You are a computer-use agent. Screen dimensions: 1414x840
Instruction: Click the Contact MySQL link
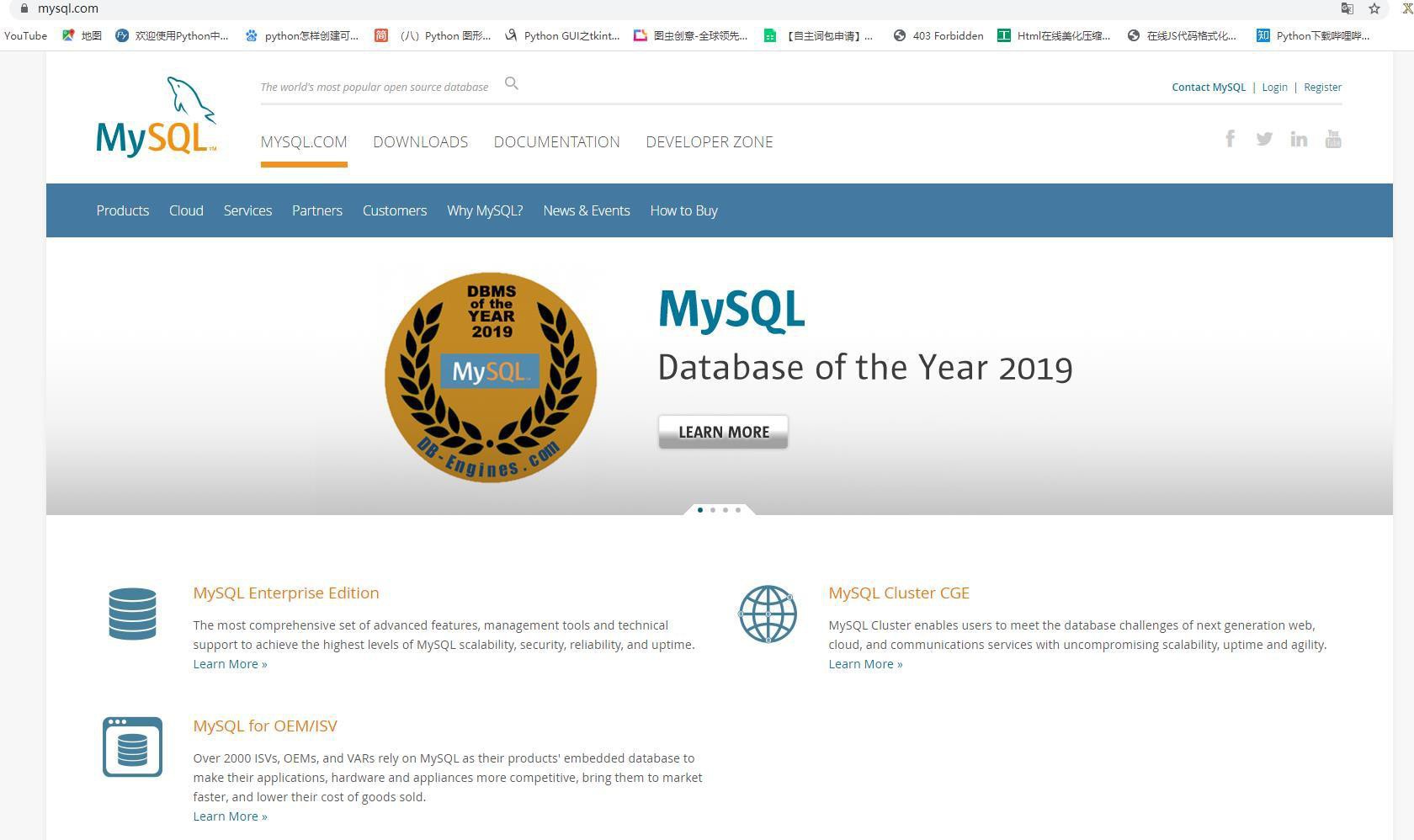[1209, 87]
